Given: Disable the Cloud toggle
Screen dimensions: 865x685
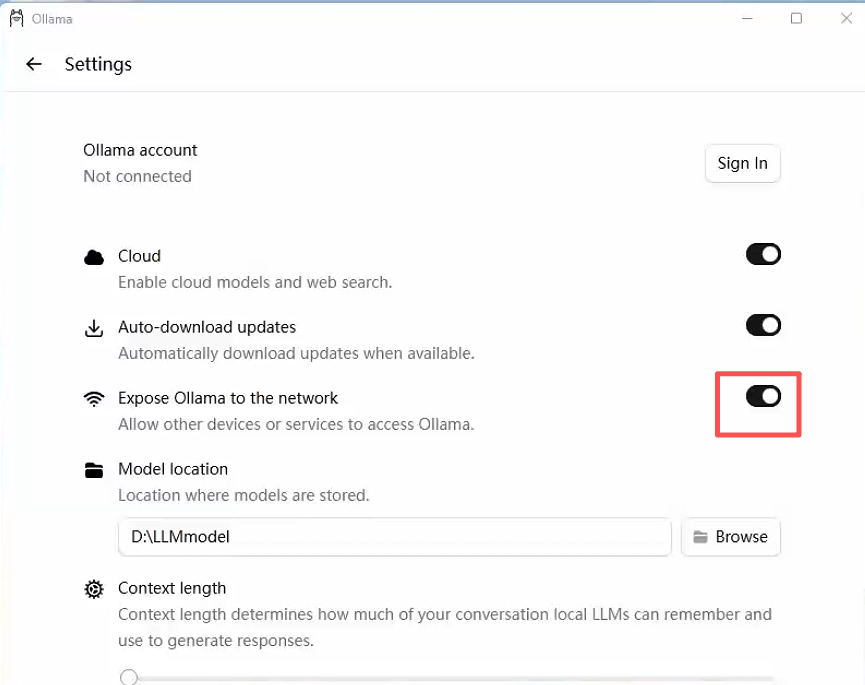Looking at the screenshot, I should 763,254.
